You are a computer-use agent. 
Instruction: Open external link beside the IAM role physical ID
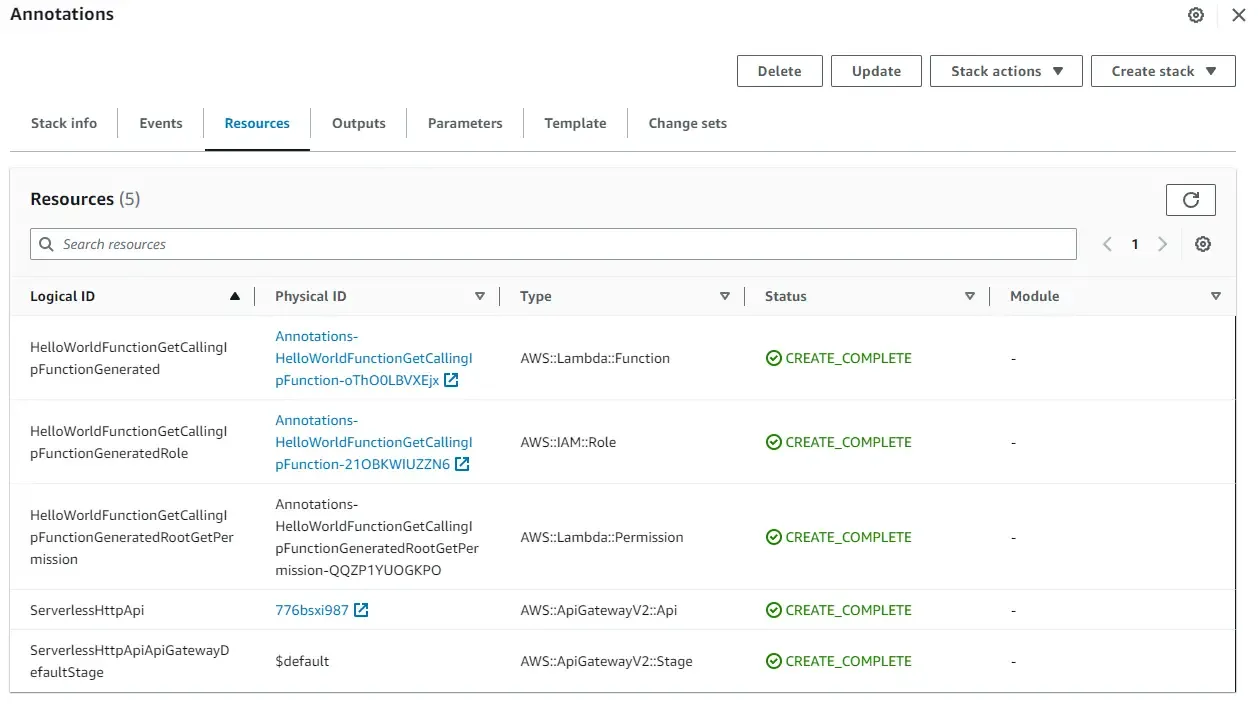461,464
